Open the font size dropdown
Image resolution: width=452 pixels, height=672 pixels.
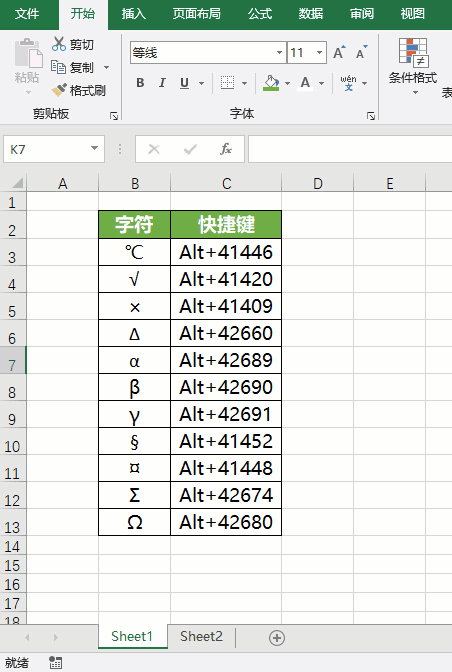(x=319, y=52)
